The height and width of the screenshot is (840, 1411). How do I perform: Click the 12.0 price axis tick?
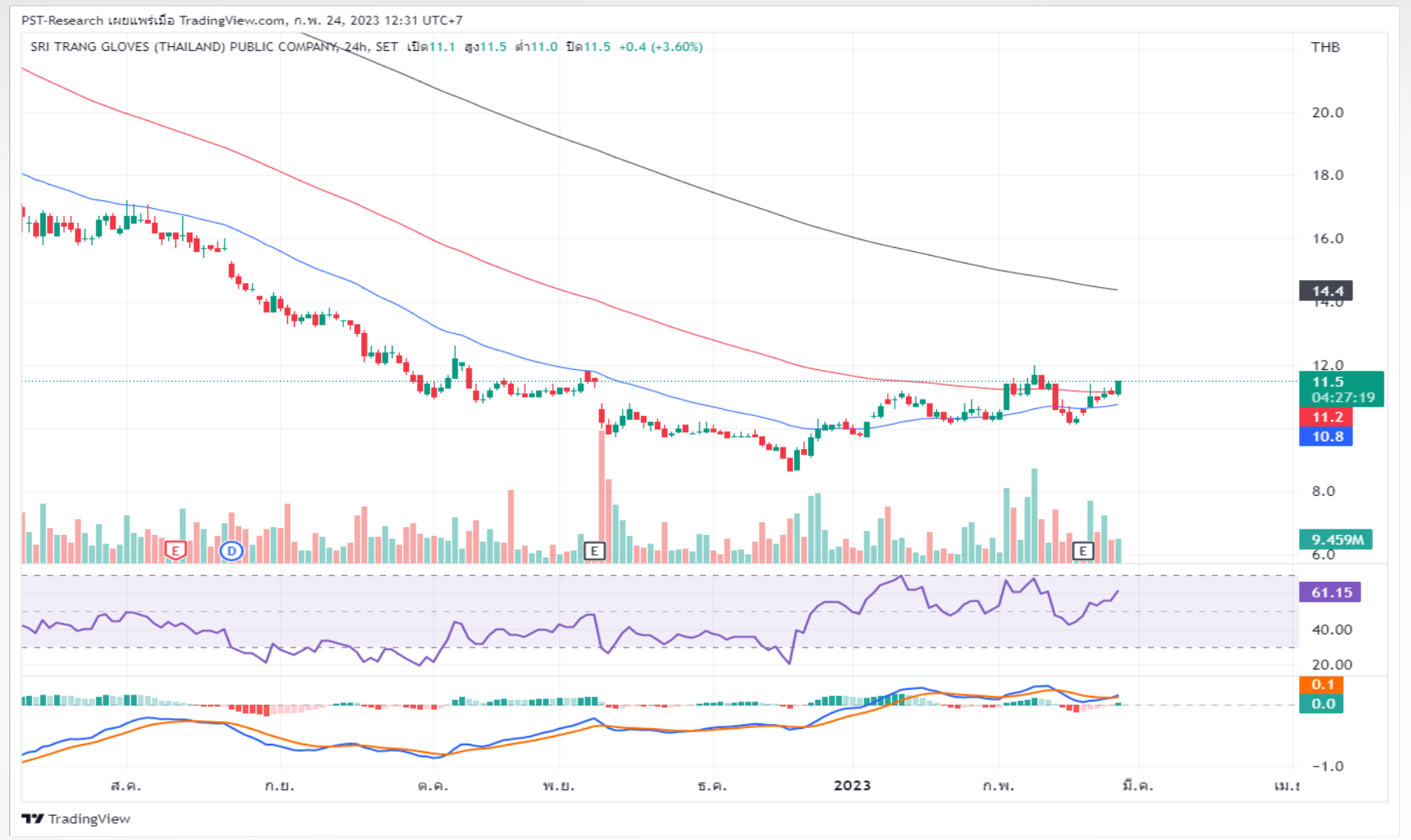point(1327,365)
